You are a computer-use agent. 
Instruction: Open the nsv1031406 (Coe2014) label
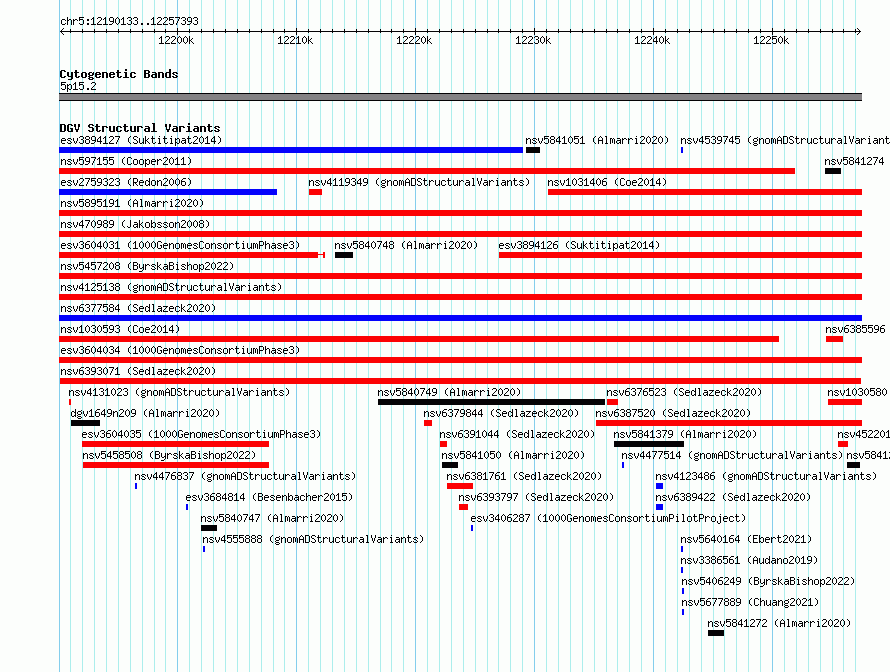tap(607, 182)
